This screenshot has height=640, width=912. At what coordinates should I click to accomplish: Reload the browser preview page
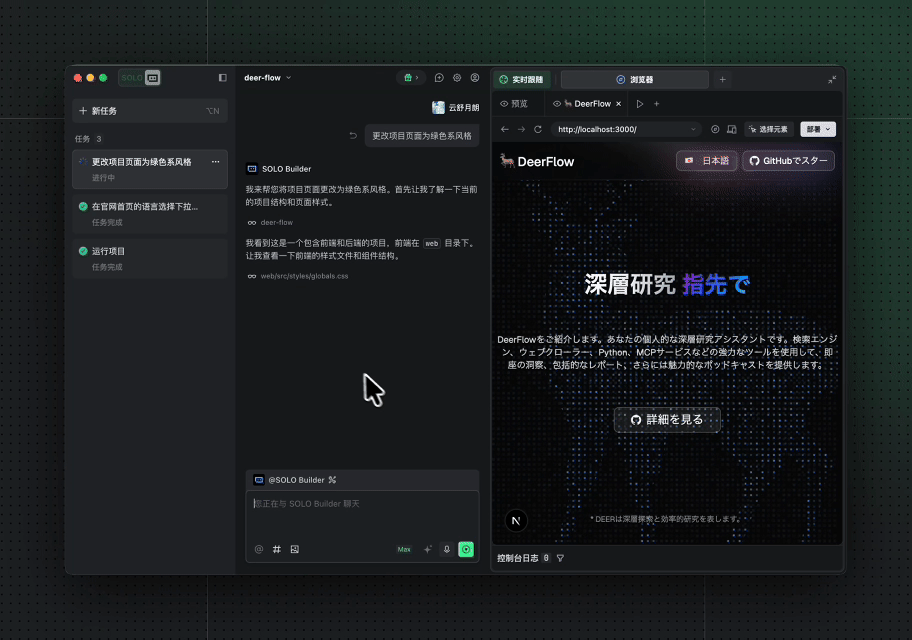538,129
